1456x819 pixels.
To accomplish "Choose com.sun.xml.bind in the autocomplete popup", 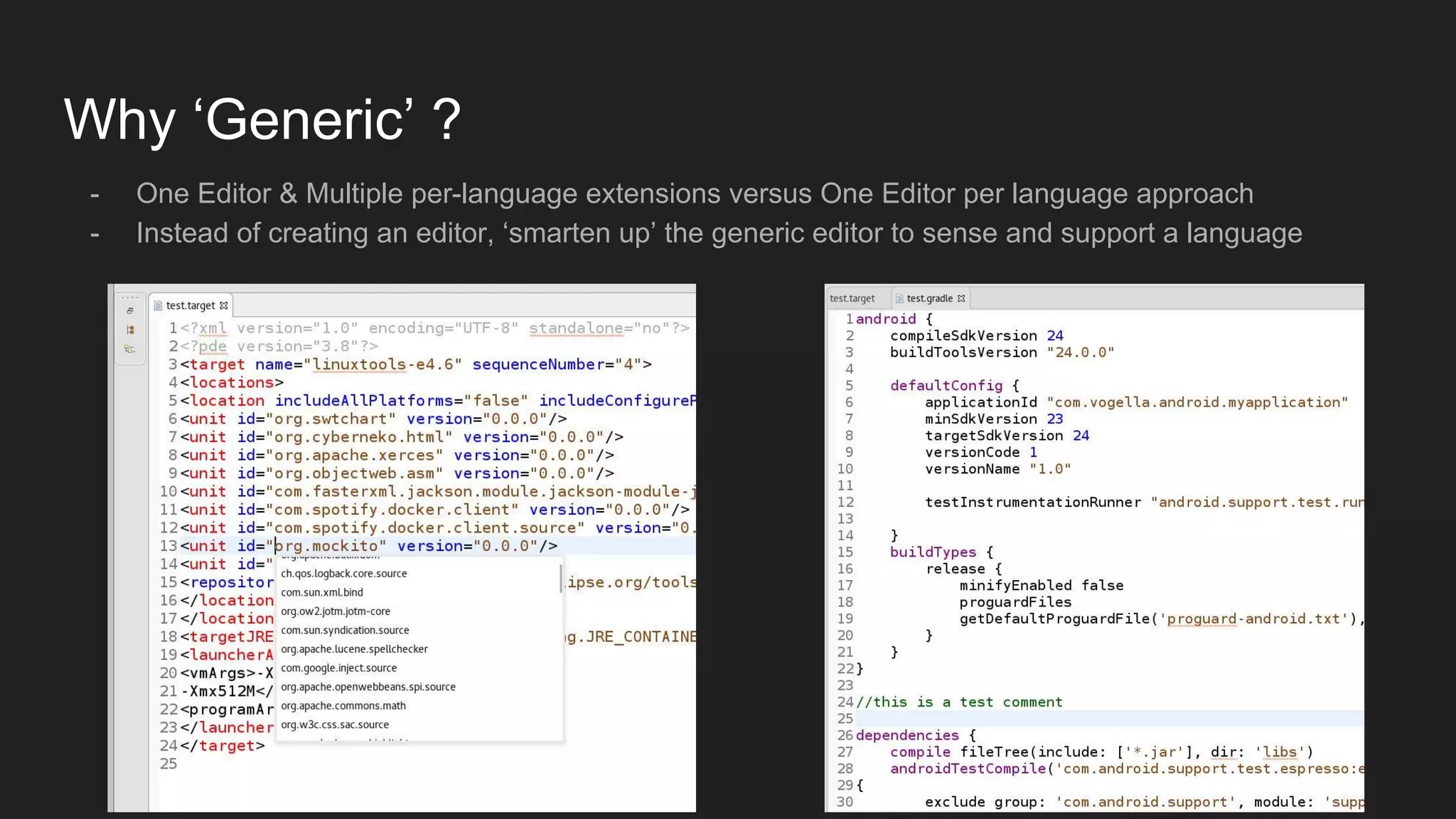I will tap(322, 592).
